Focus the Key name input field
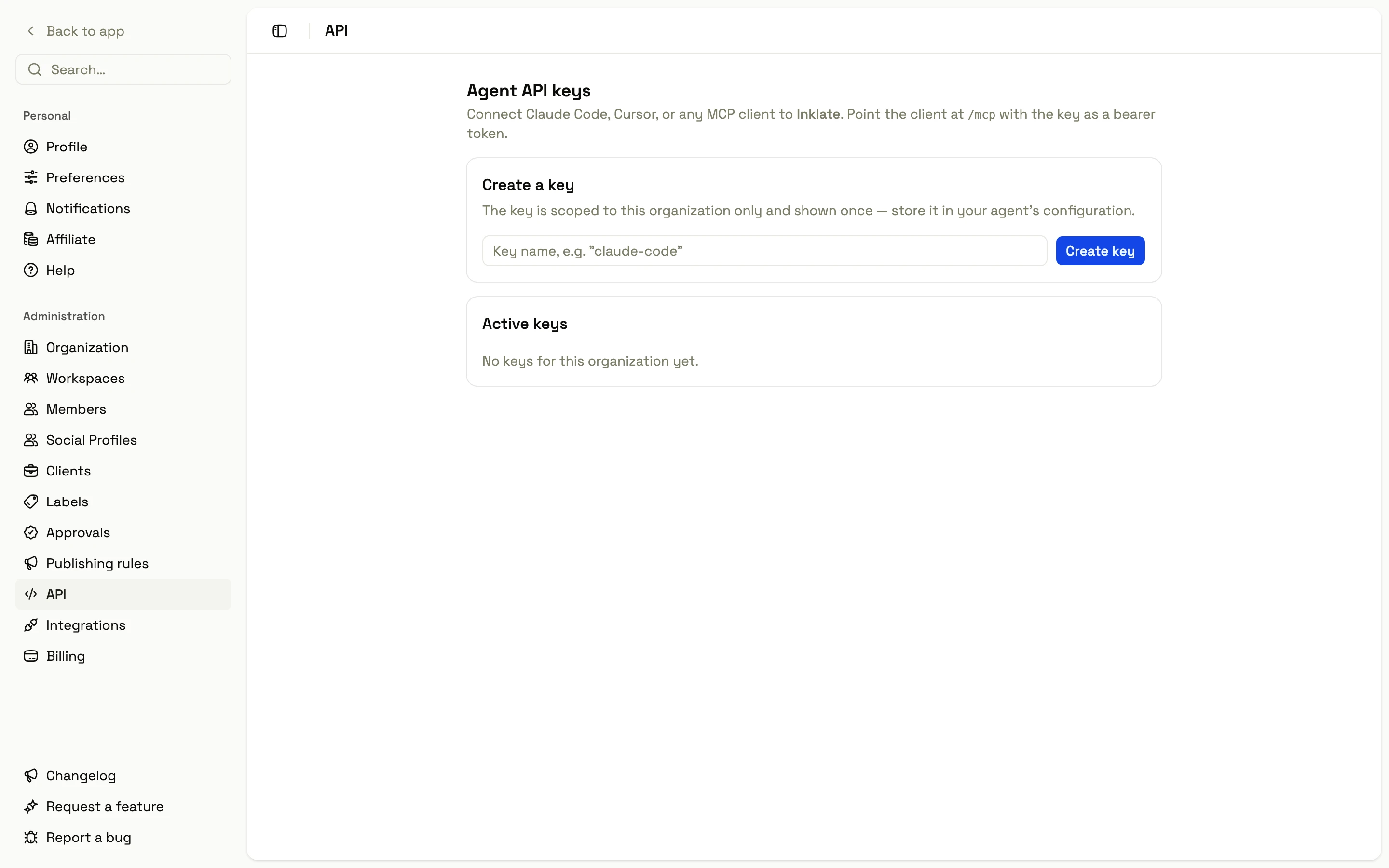1389x868 pixels. coord(764,251)
